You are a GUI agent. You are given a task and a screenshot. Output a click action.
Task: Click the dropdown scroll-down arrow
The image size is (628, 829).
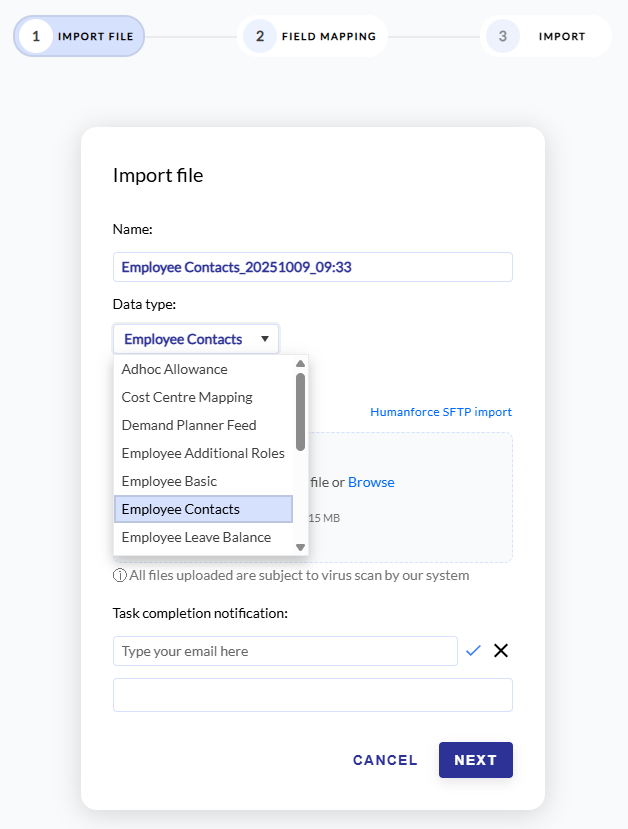(301, 547)
